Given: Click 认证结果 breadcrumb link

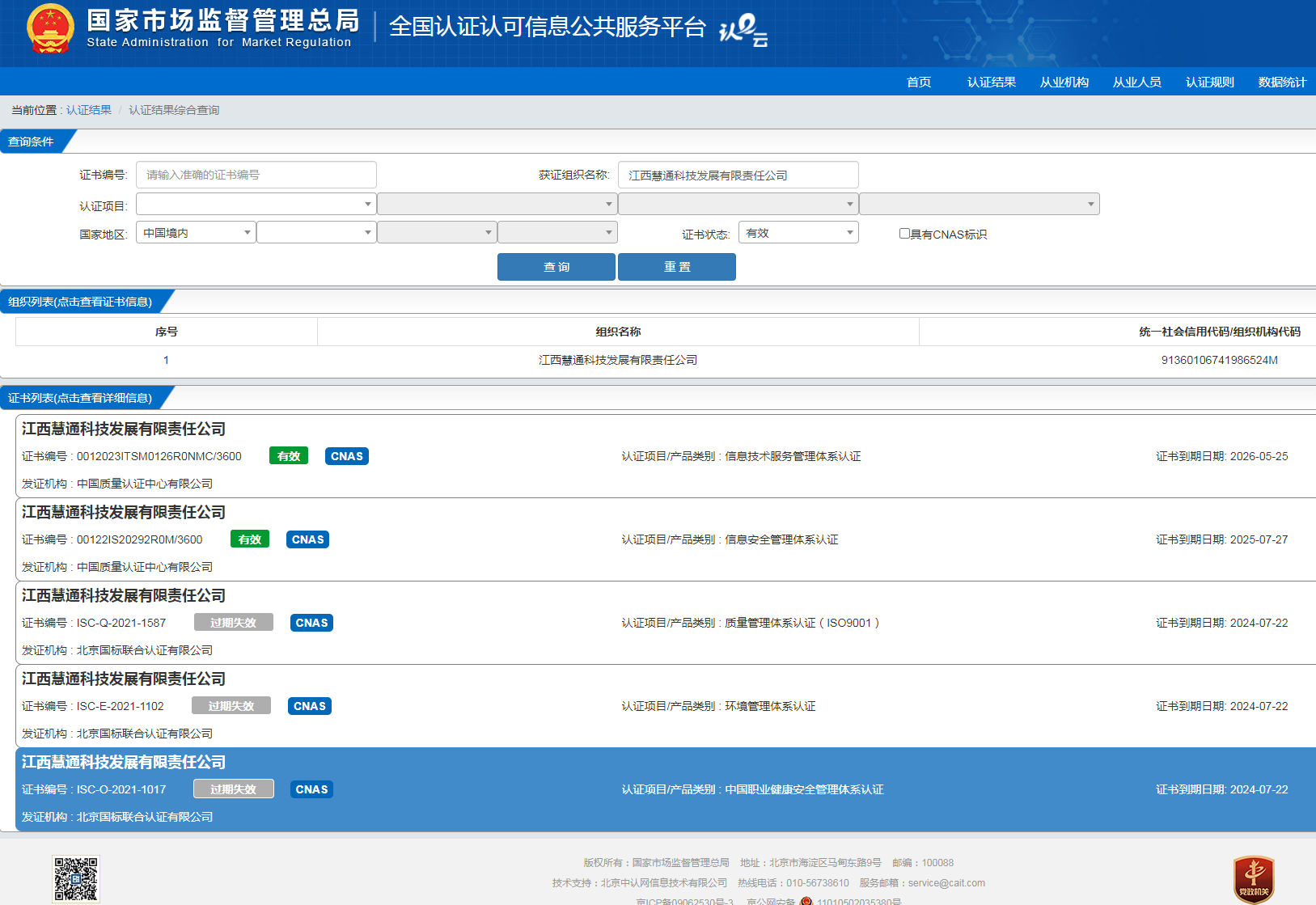Looking at the screenshot, I should [89, 110].
